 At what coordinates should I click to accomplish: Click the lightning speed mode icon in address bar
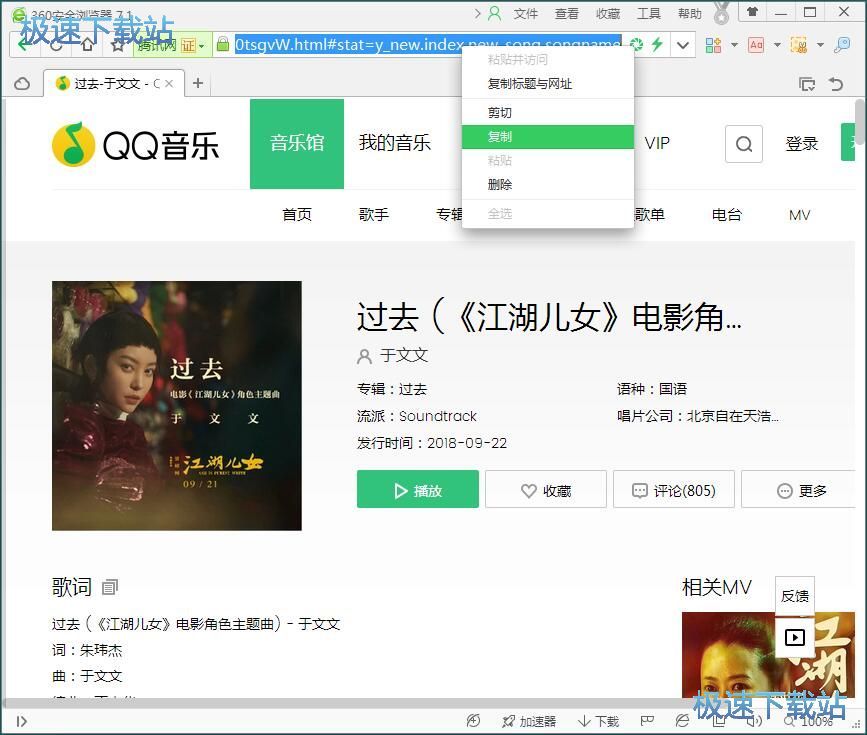tap(657, 45)
